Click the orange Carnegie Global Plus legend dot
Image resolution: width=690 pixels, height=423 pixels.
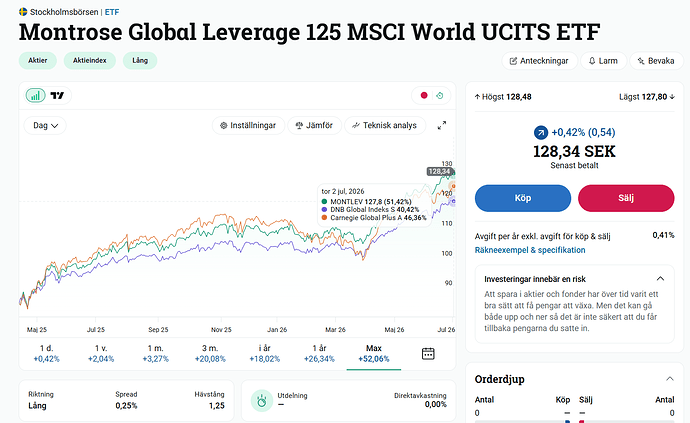pos(324,217)
